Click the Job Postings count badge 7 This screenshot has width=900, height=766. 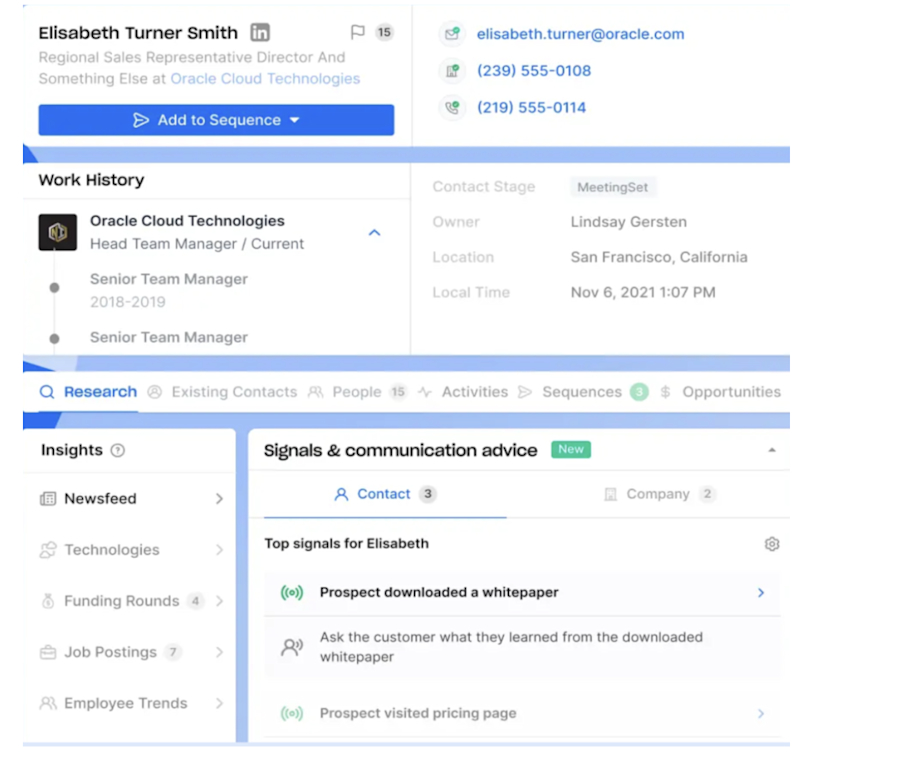coord(172,652)
